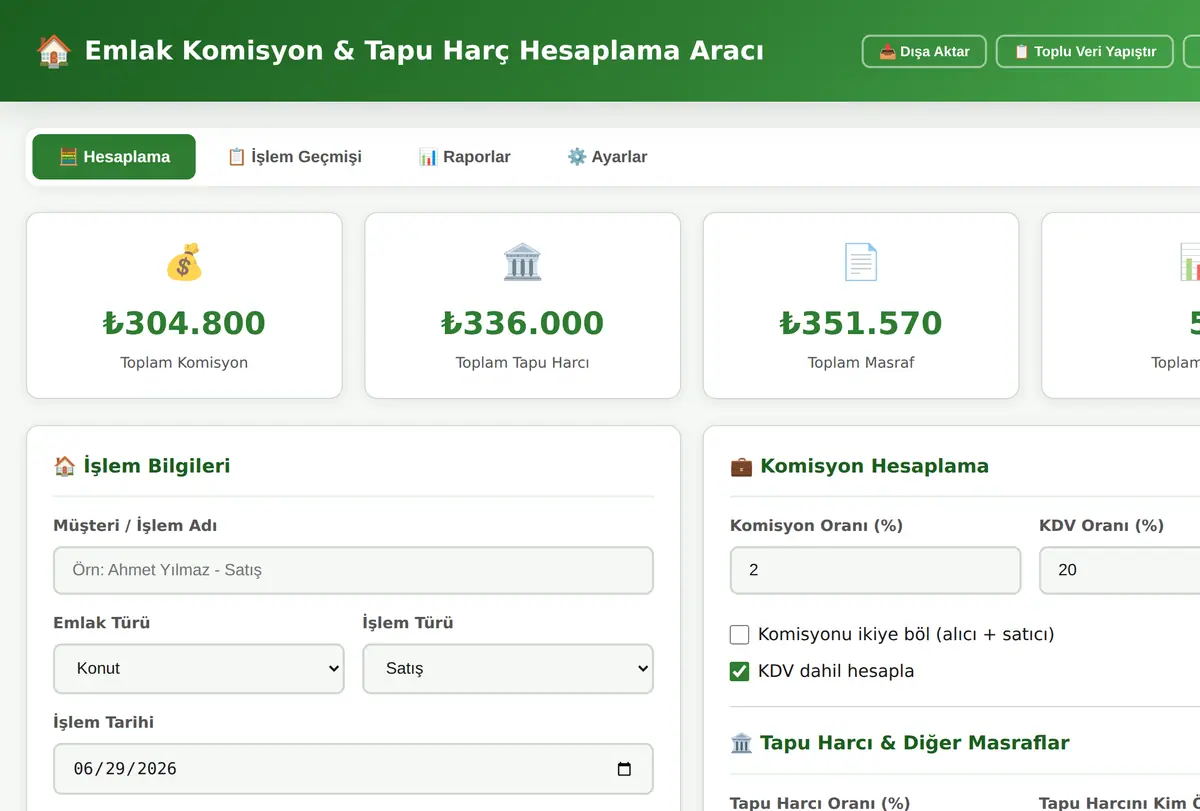
Task: Click the Tapu Harcı Oranı (%) label
Action: point(820,803)
